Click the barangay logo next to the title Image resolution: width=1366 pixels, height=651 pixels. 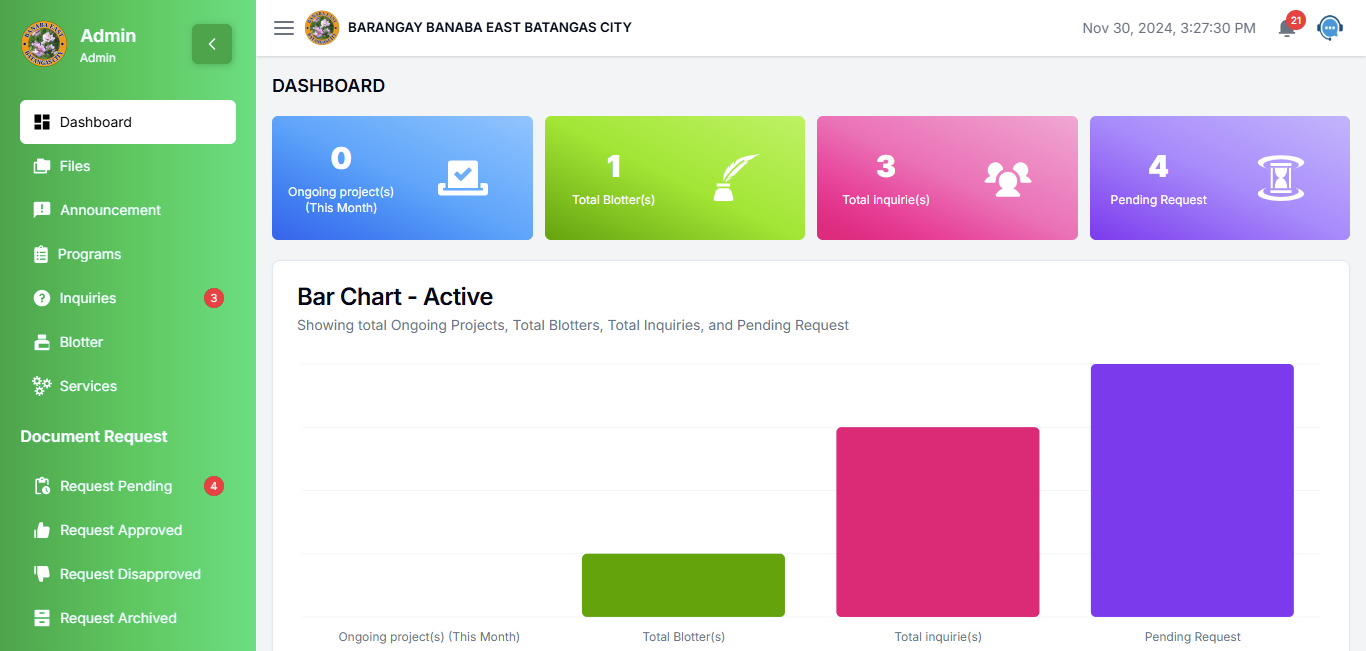click(x=322, y=27)
